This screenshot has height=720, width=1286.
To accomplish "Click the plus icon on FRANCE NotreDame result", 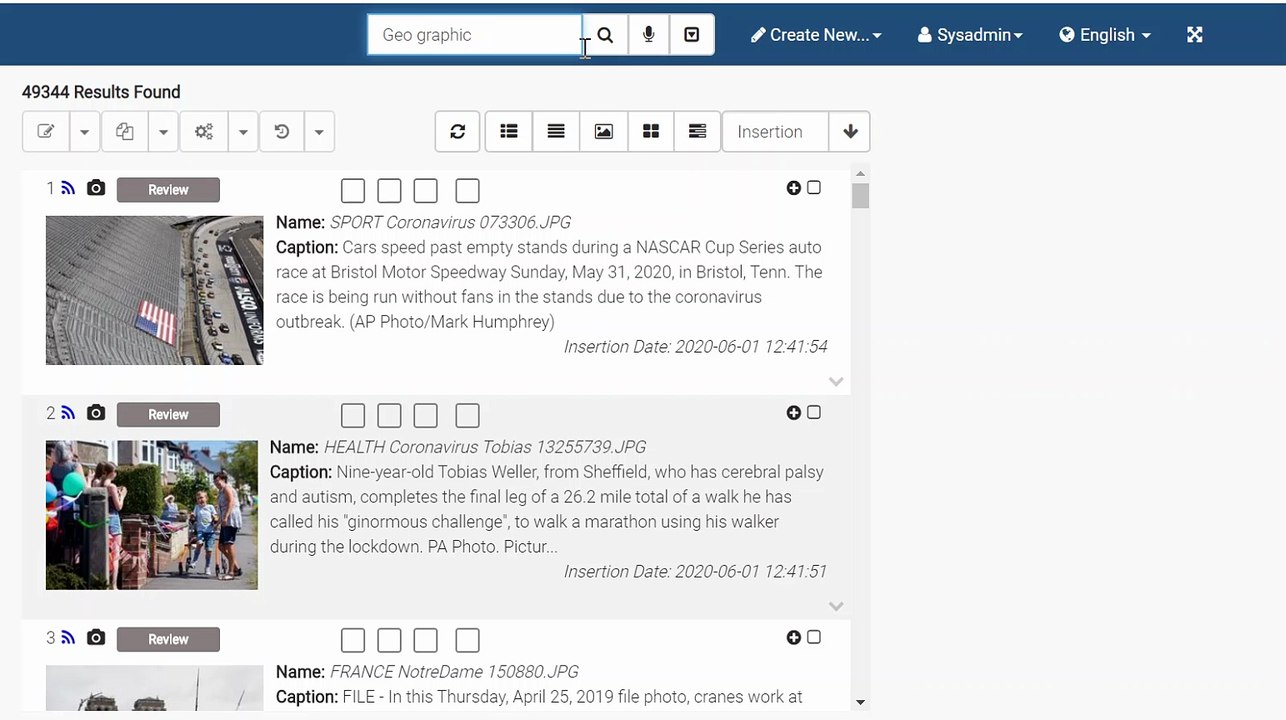I will (x=794, y=638).
